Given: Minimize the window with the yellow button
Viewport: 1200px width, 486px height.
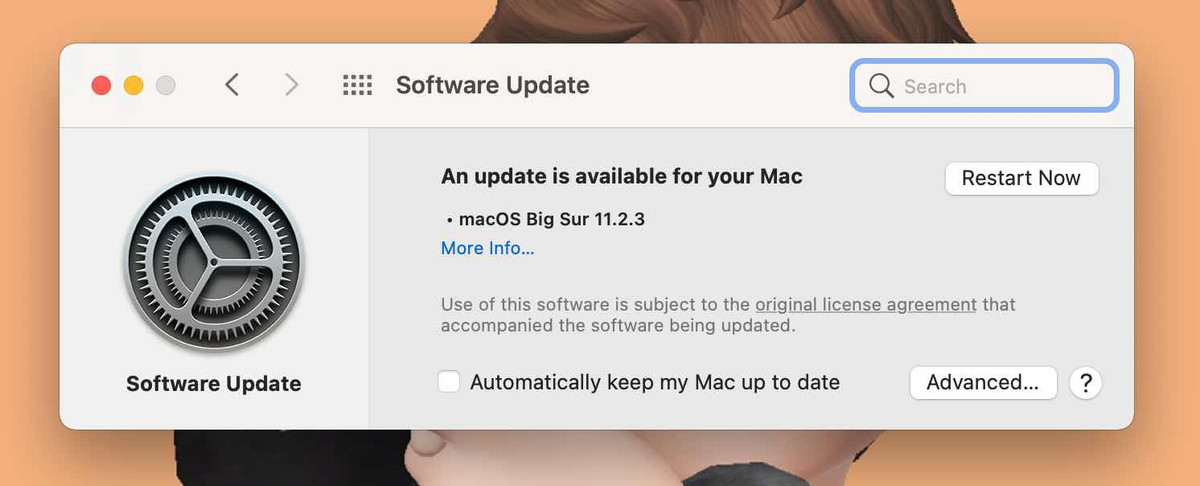Looking at the screenshot, I should pos(133,86).
